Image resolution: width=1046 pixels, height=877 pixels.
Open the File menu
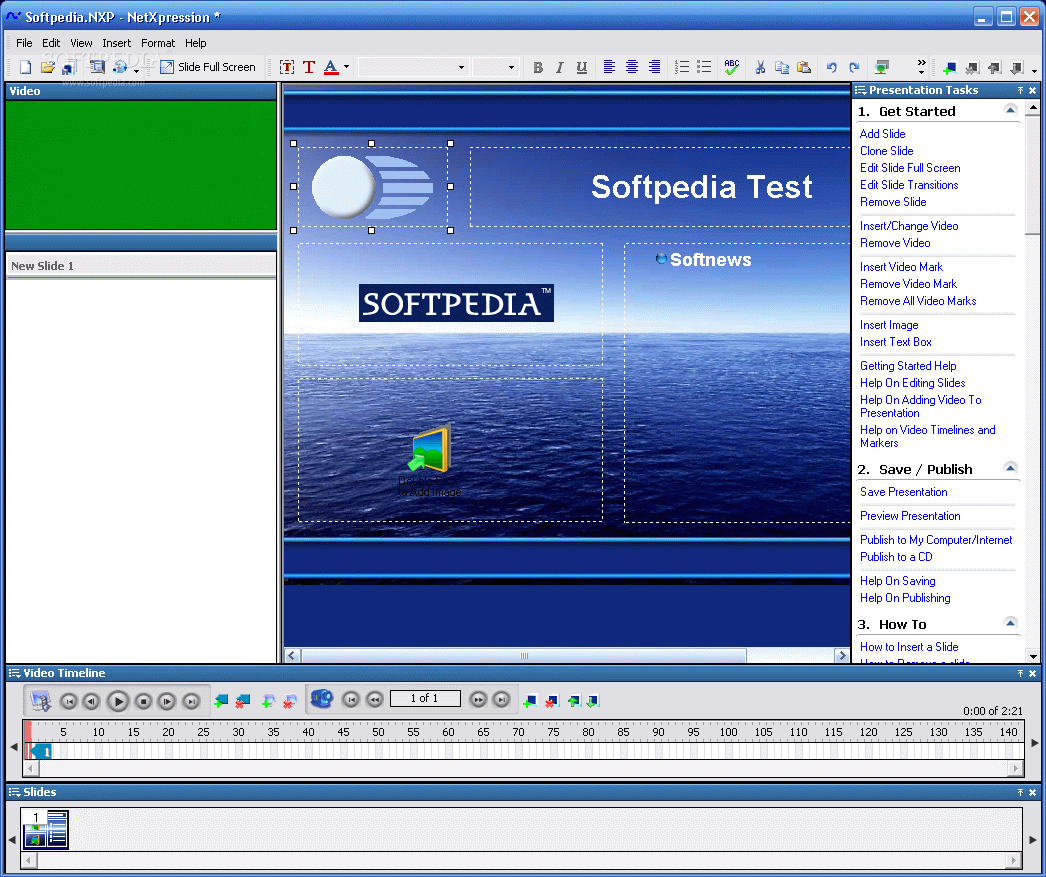24,43
